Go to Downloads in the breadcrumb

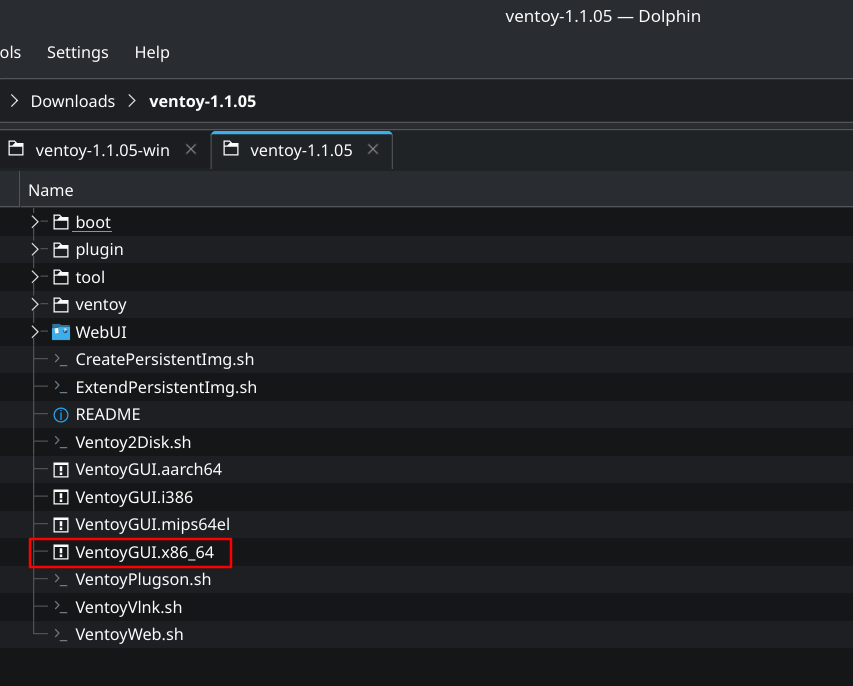pyautogui.click(x=73, y=101)
